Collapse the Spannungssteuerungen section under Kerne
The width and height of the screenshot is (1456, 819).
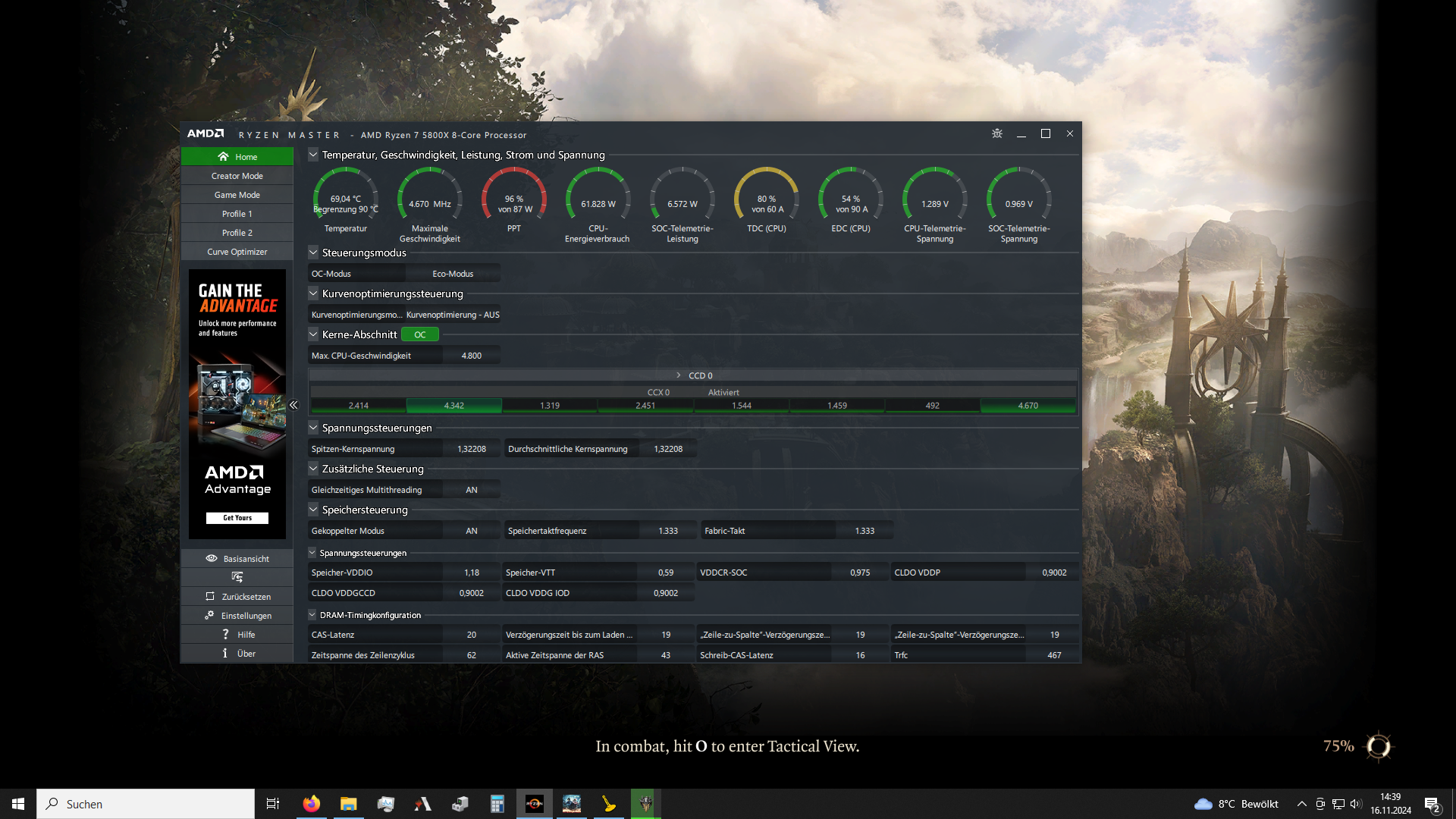[x=313, y=428]
